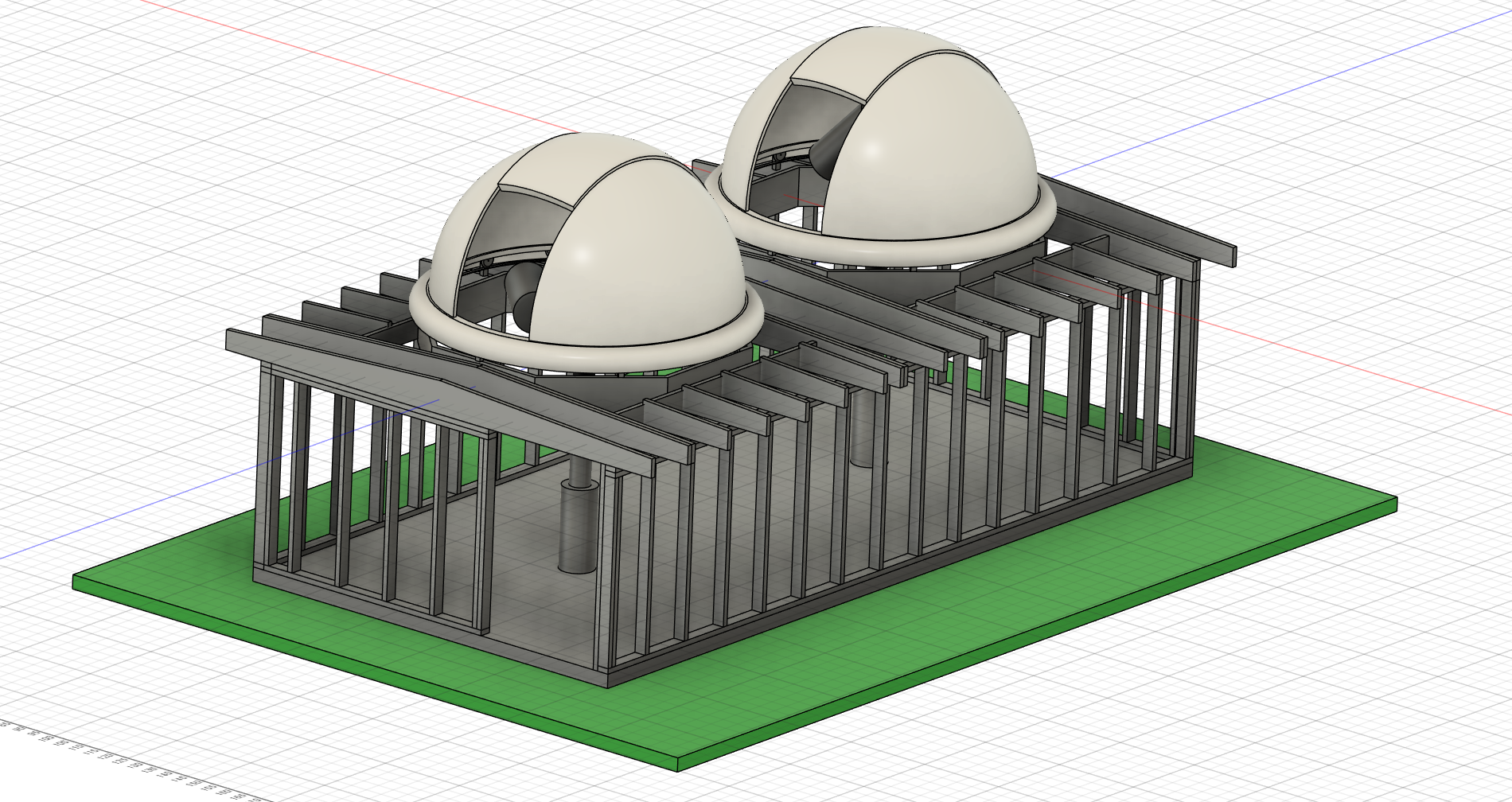Select the far right corner wall post
1512x802 pixels.
coord(1186,366)
